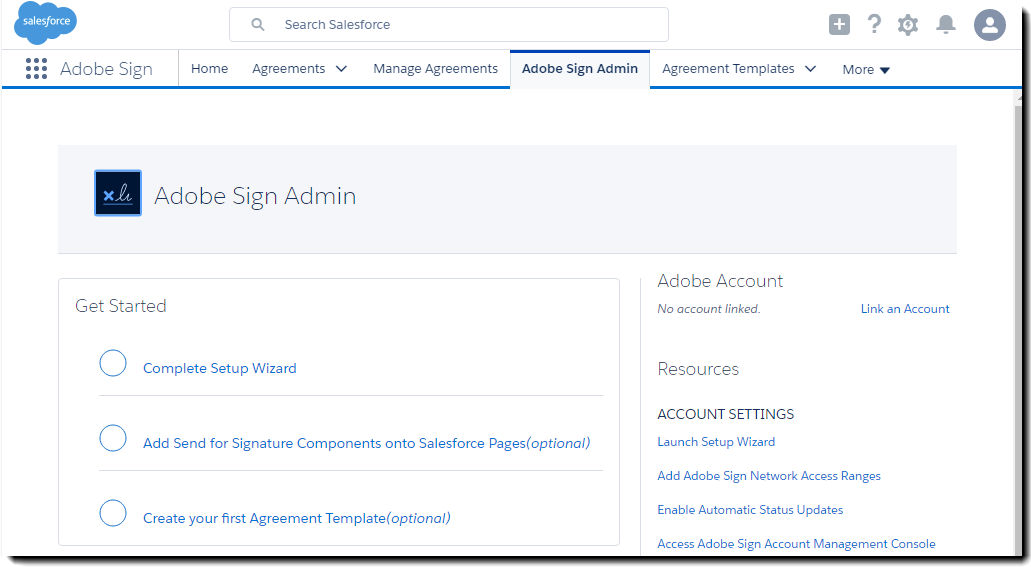Toggle the Add Send for Signature Components circle
The width and height of the screenshot is (1031, 567).
[112, 438]
